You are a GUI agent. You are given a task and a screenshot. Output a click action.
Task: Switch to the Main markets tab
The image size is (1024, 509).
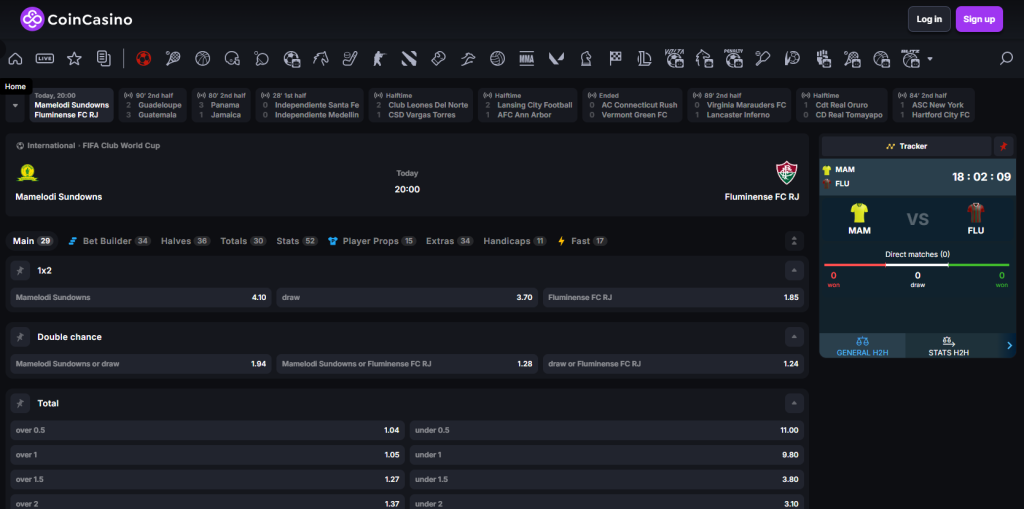(33, 241)
